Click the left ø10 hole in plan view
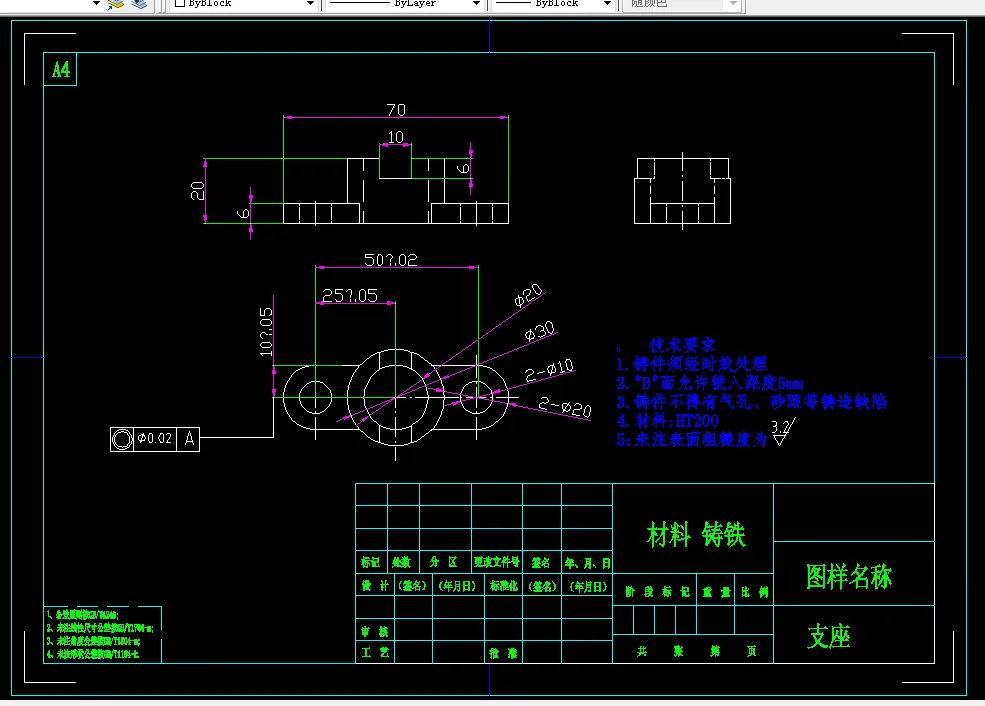Screen dimensions: 985x706 [x=315, y=397]
